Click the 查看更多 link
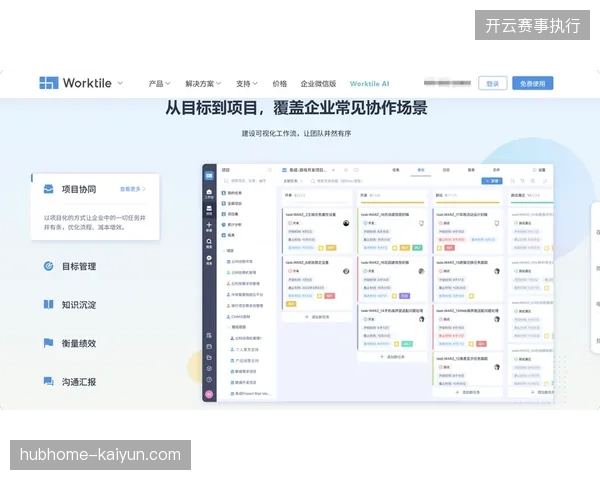 pos(132,189)
